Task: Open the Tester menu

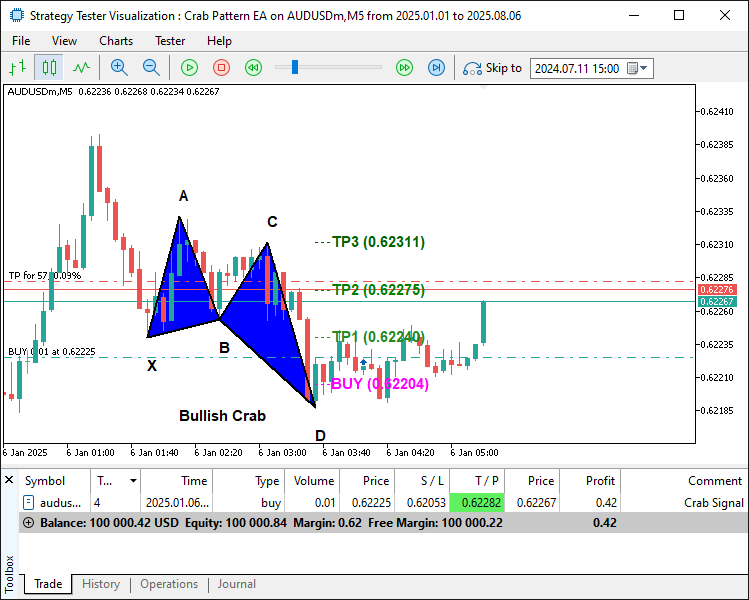Action: tap(170, 41)
